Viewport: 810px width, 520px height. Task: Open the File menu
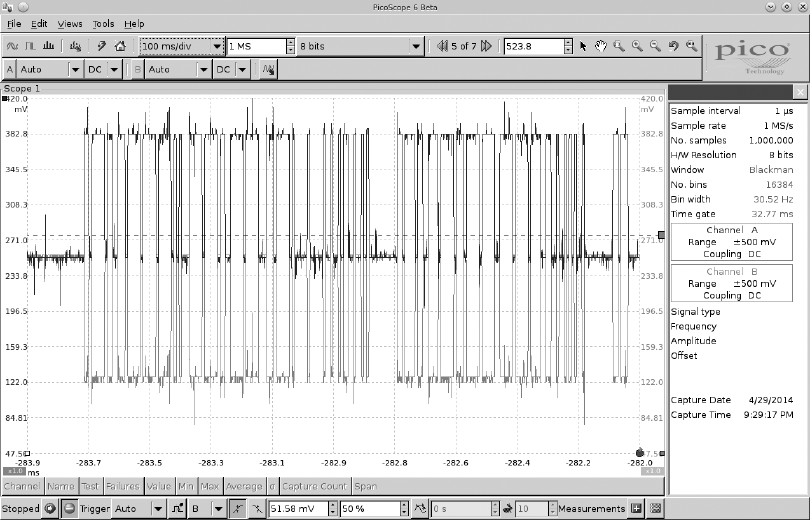[x=14, y=24]
